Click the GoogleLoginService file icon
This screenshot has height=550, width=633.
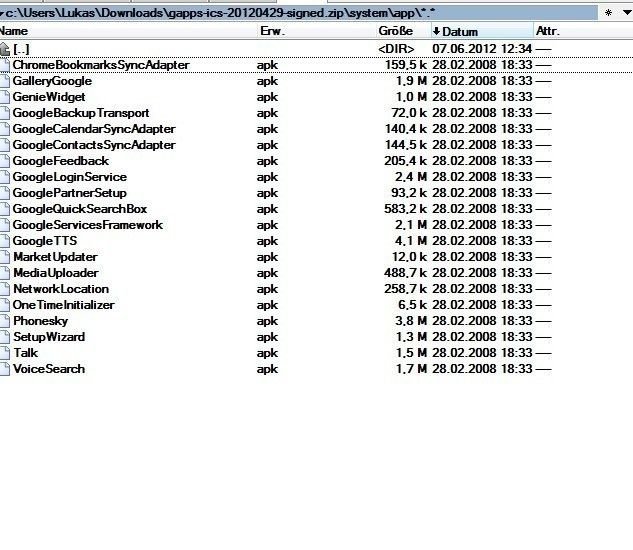tap(4, 177)
